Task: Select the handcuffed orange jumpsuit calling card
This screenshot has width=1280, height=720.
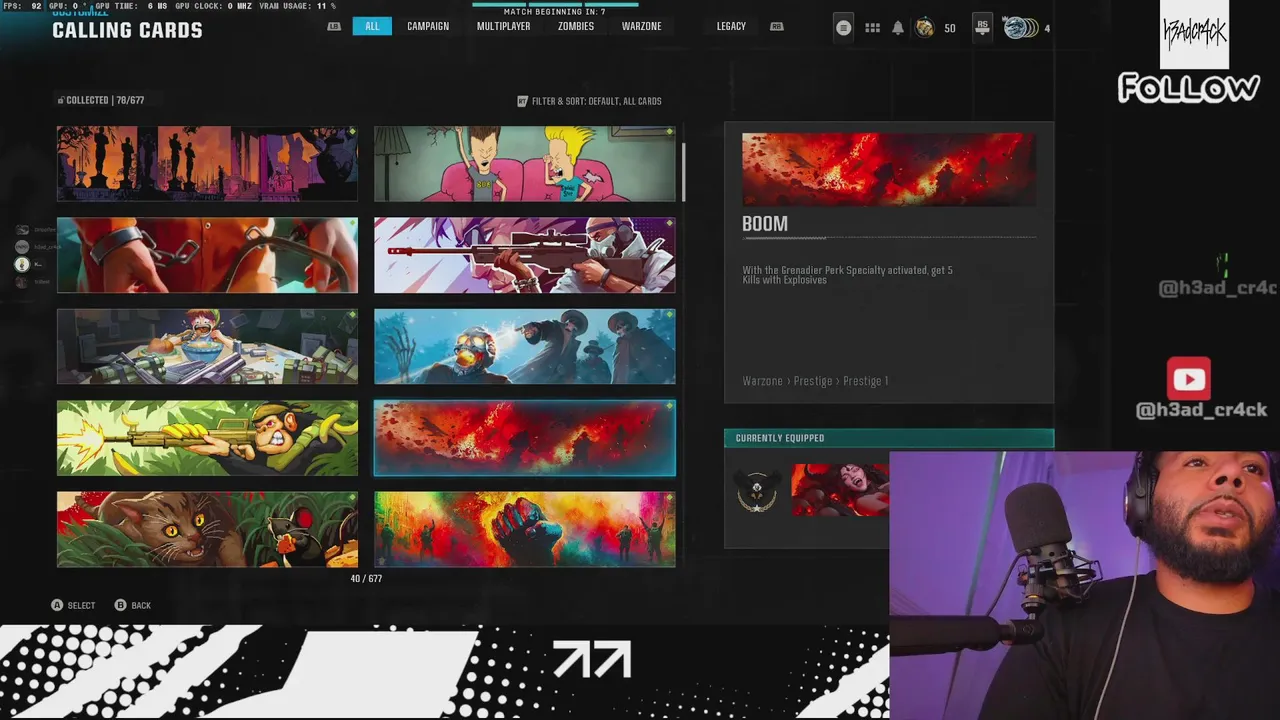Action: pyautogui.click(x=207, y=255)
